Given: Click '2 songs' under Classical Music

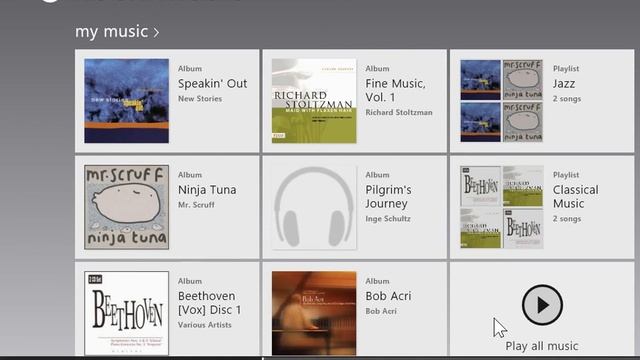Looking at the screenshot, I should (x=567, y=219).
